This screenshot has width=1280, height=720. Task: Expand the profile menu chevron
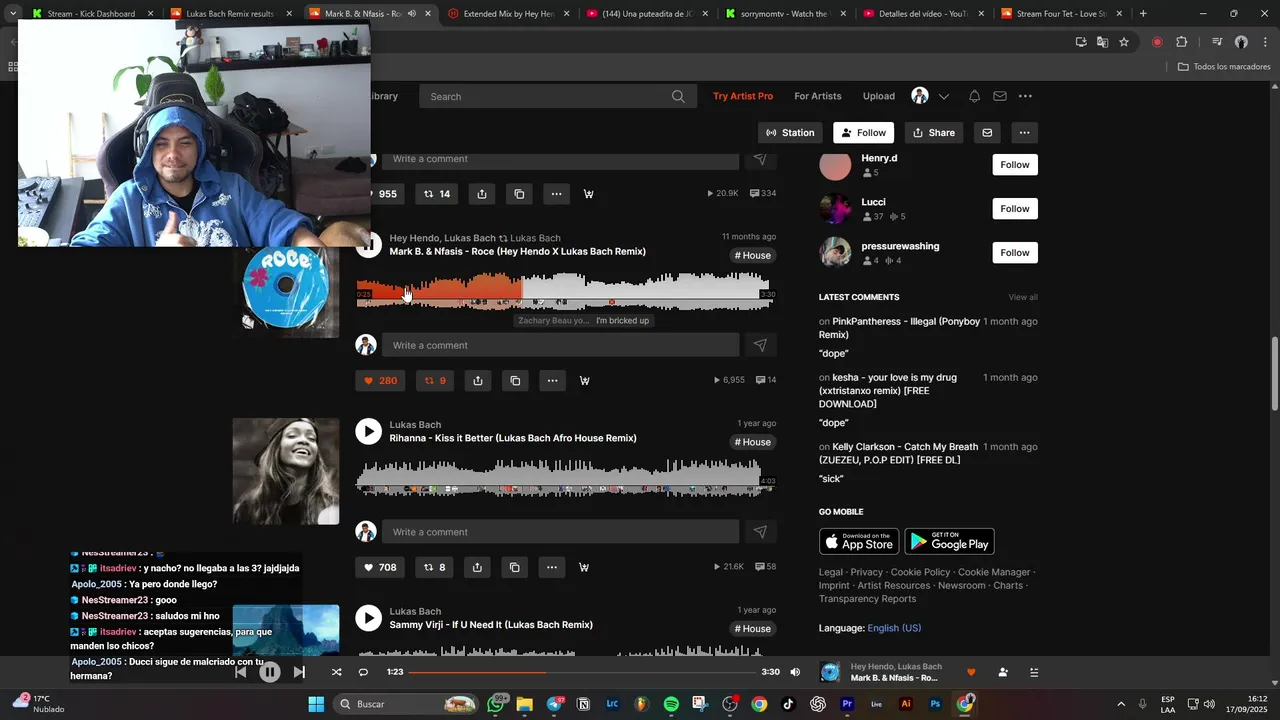[x=943, y=96]
